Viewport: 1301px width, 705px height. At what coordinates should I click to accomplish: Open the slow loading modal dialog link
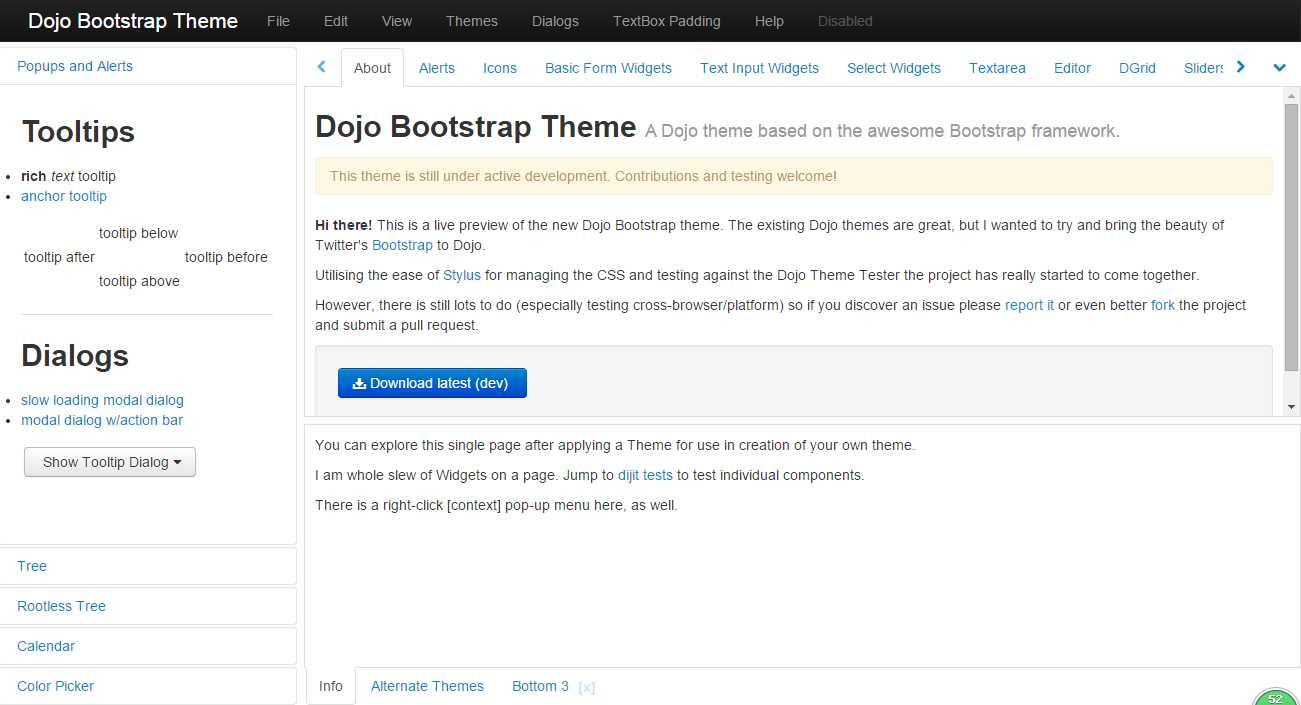[102, 400]
